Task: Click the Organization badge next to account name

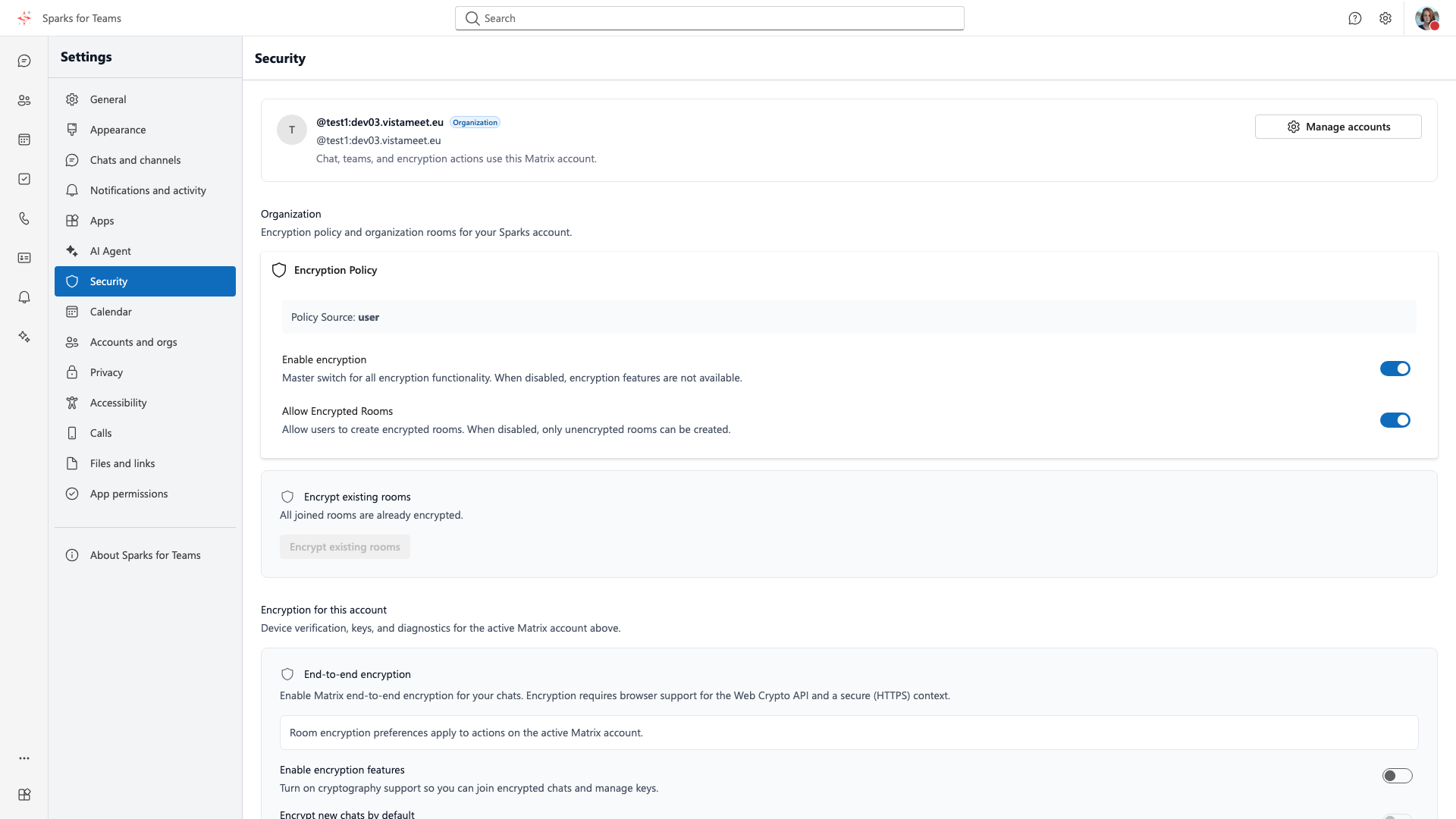Action: [475, 122]
